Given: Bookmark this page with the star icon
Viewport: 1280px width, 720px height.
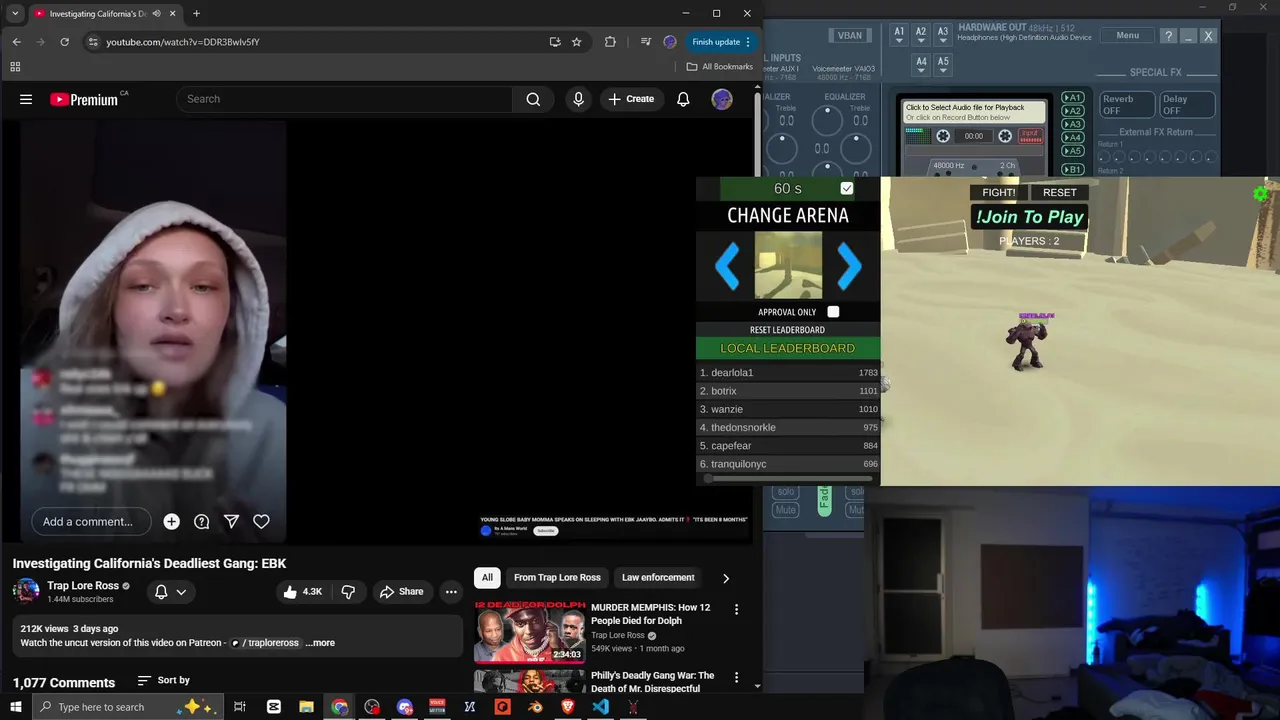Looking at the screenshot, I should click(577, 42).
